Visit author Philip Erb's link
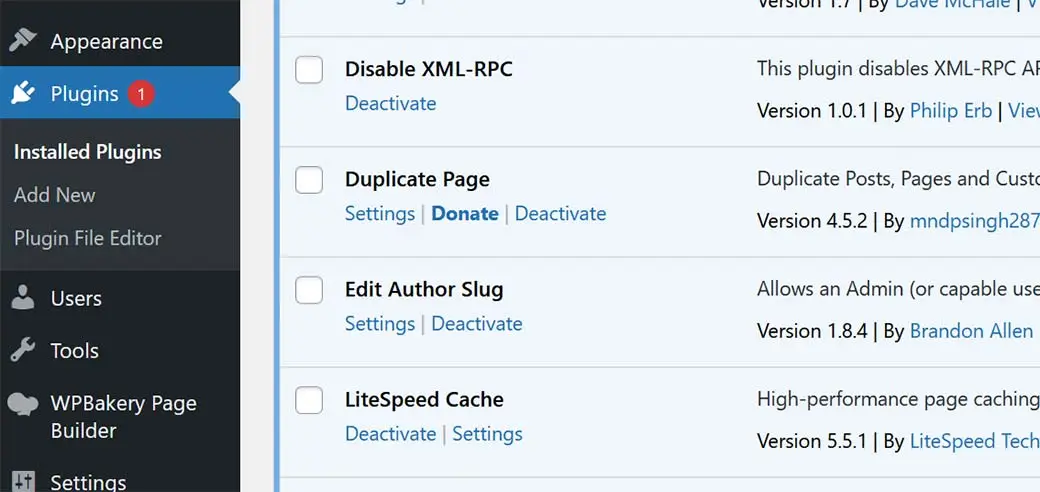Screen dimensions: 1040x492 [951, 110]
